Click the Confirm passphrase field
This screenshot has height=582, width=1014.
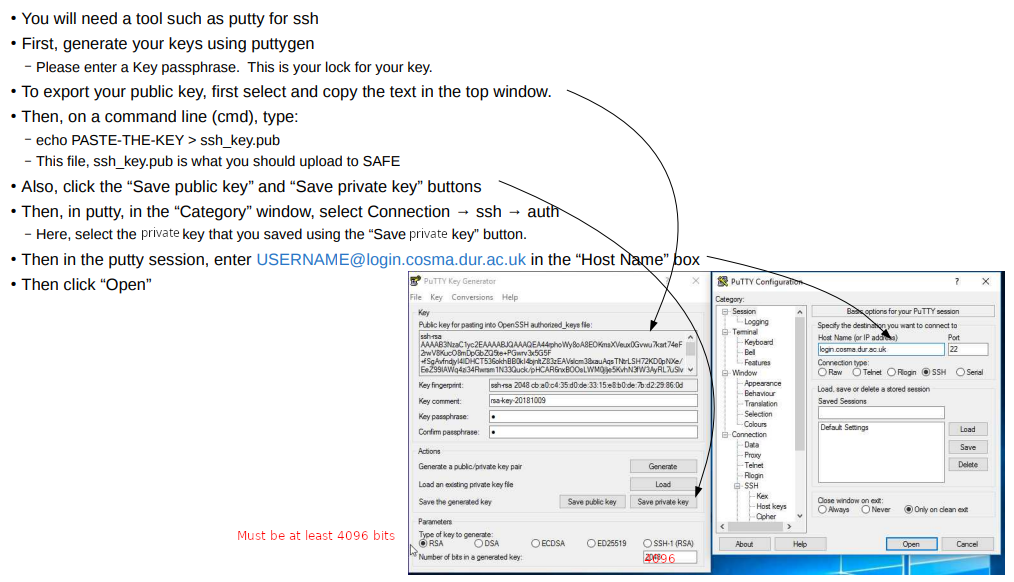click(593, 432)
